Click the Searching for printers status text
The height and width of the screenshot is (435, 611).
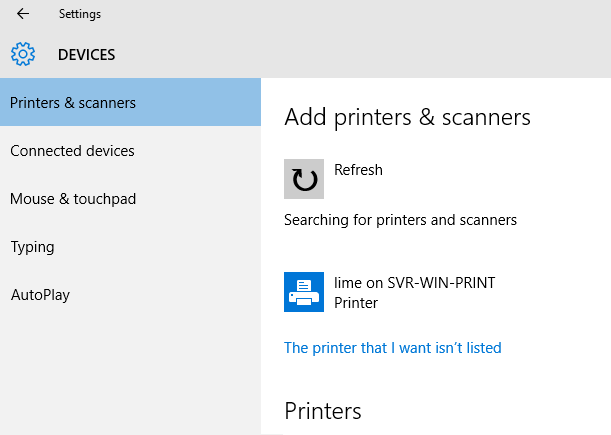(x=400, y=219)
